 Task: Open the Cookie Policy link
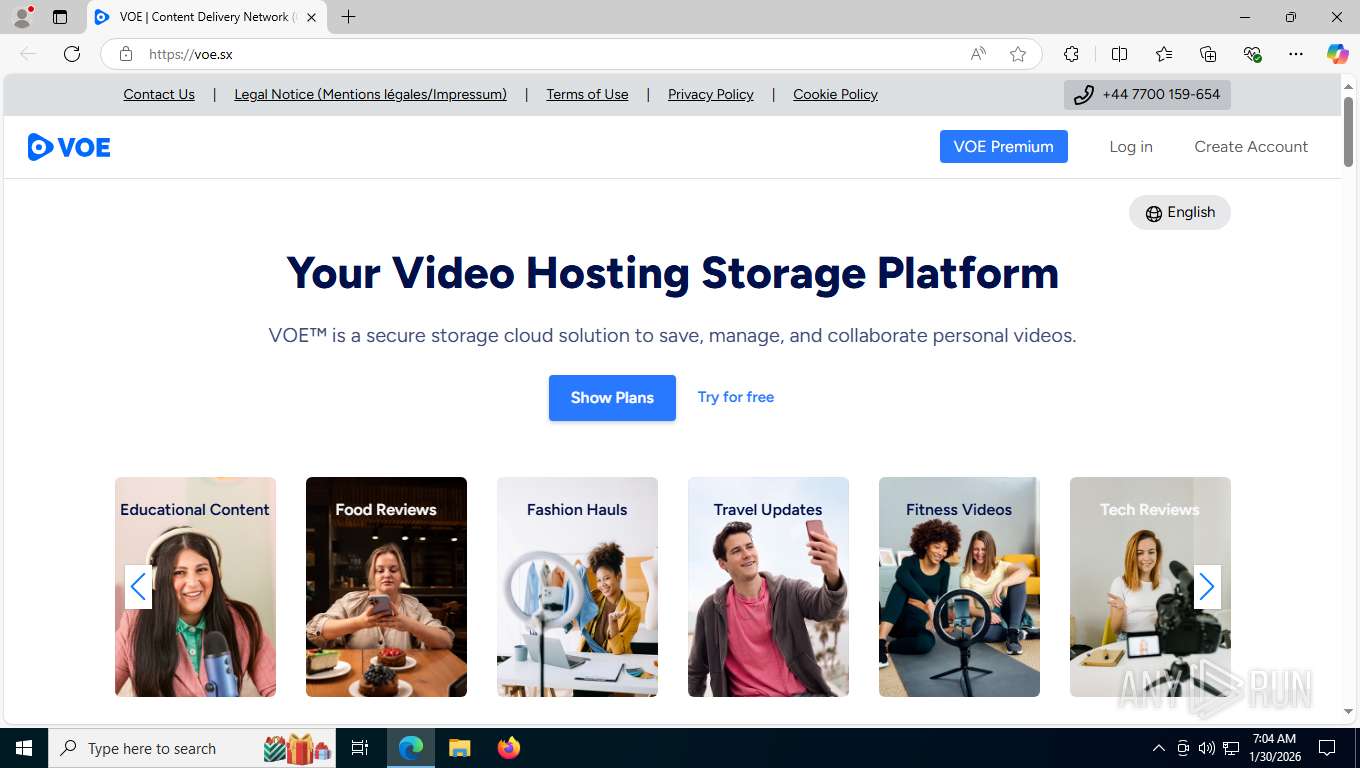click(835, 94)
